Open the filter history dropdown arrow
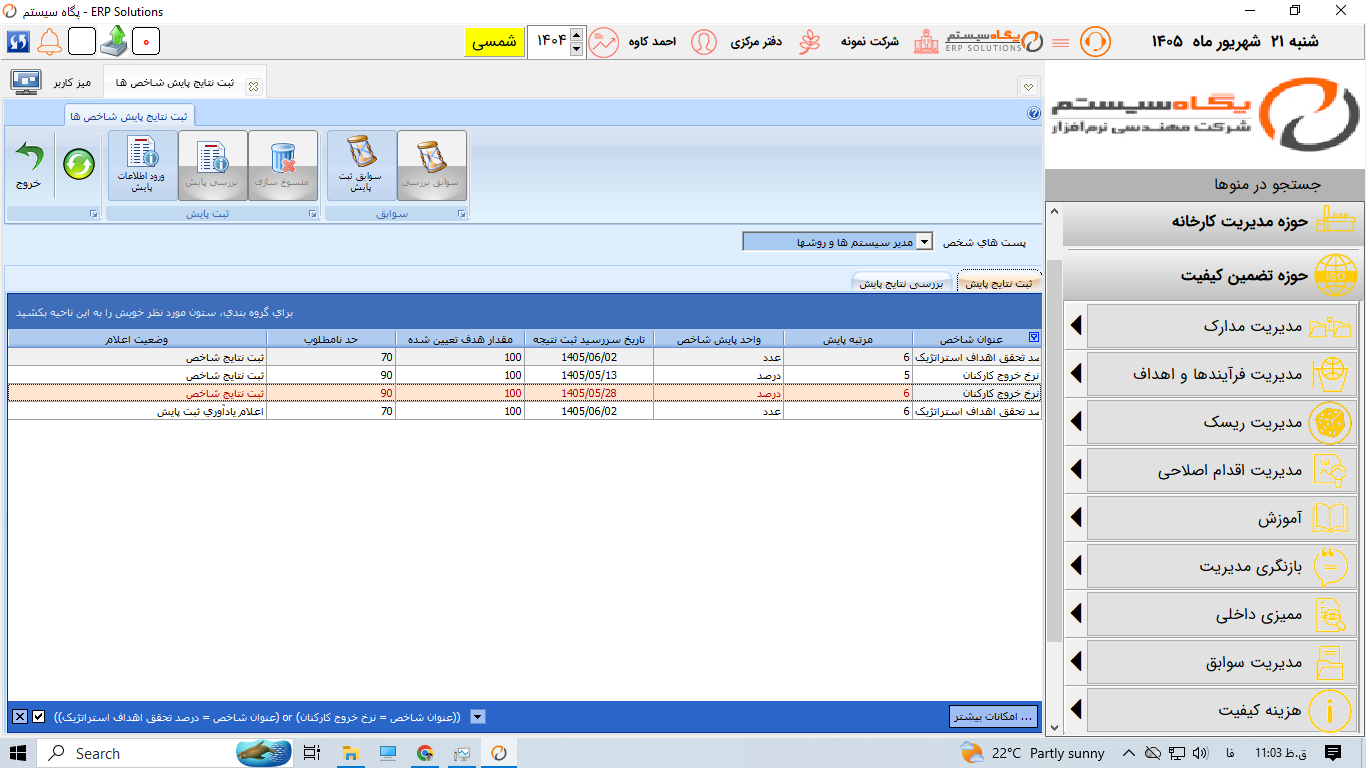This screenshot has height=768, width=1366. pos(477,716)
